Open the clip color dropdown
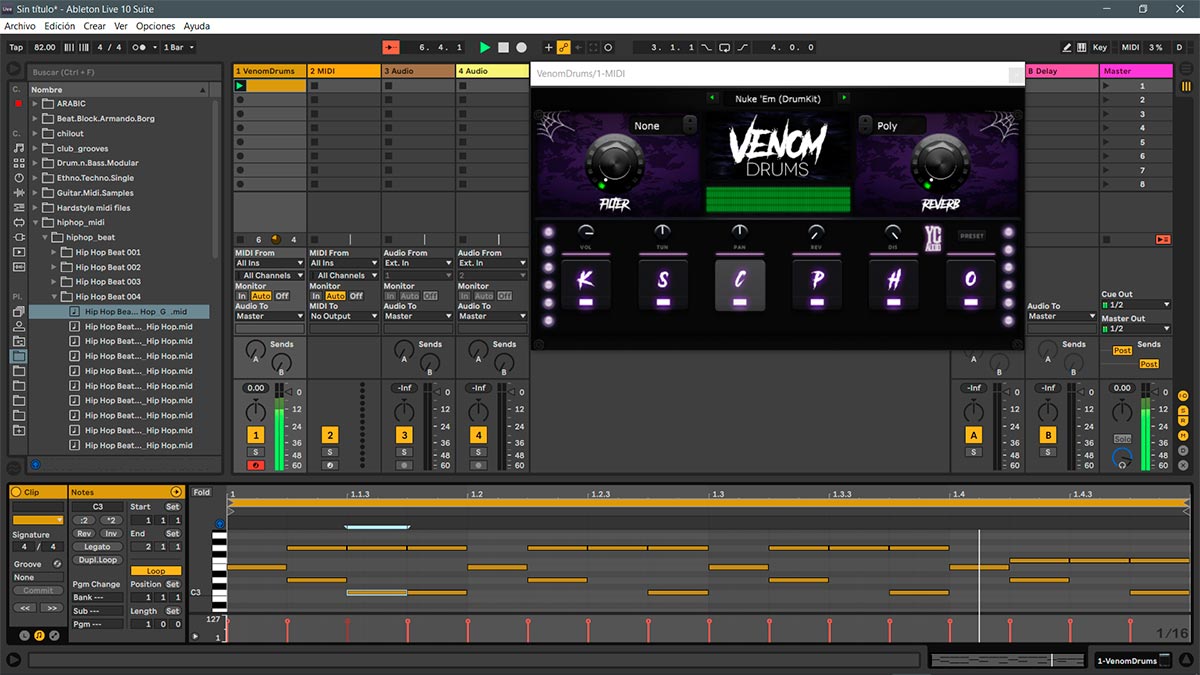This screenshot has width=1200, height=675. pos(38,520)
